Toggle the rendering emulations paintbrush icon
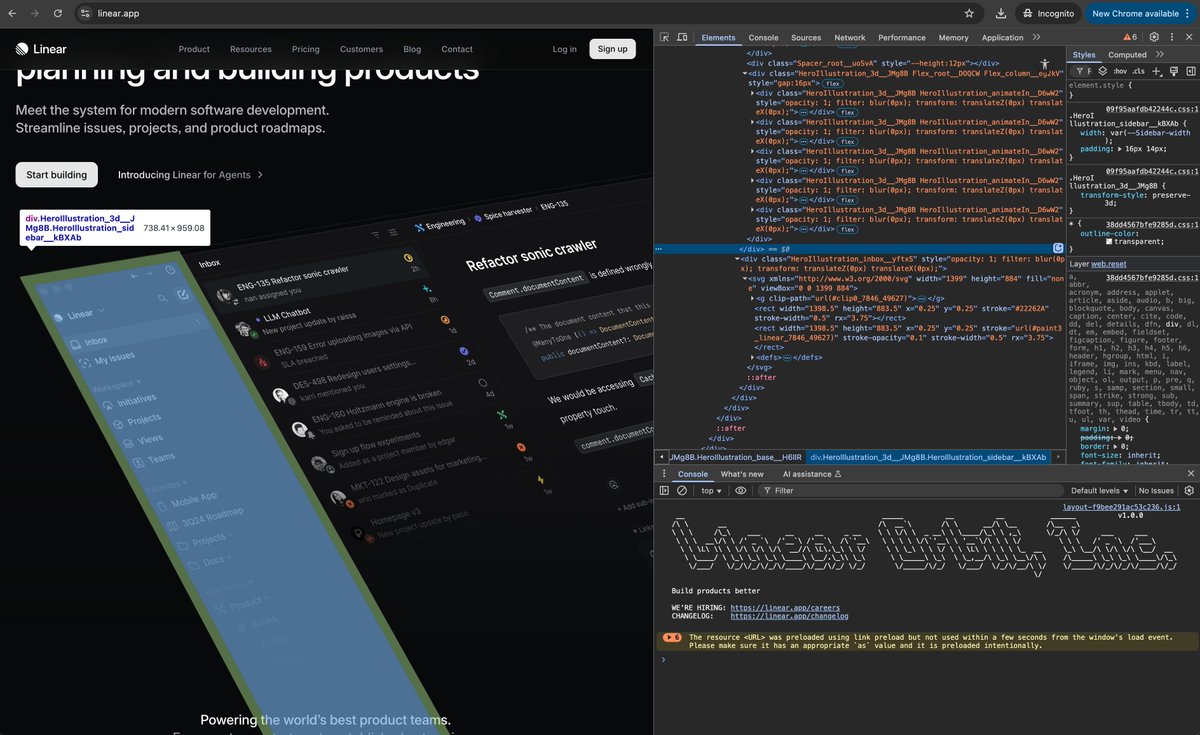The width and height of the screenshot is (1200, 735). (1173, 71)
